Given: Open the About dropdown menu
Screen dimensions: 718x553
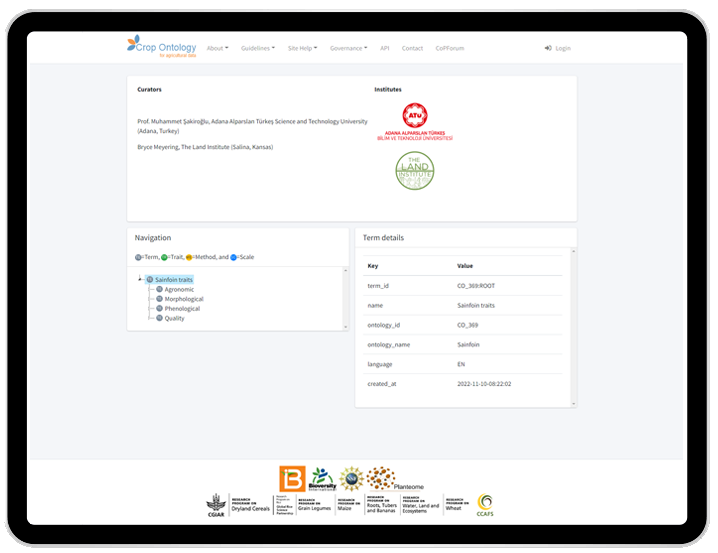Looking at the screenshot, I should 218,48.
